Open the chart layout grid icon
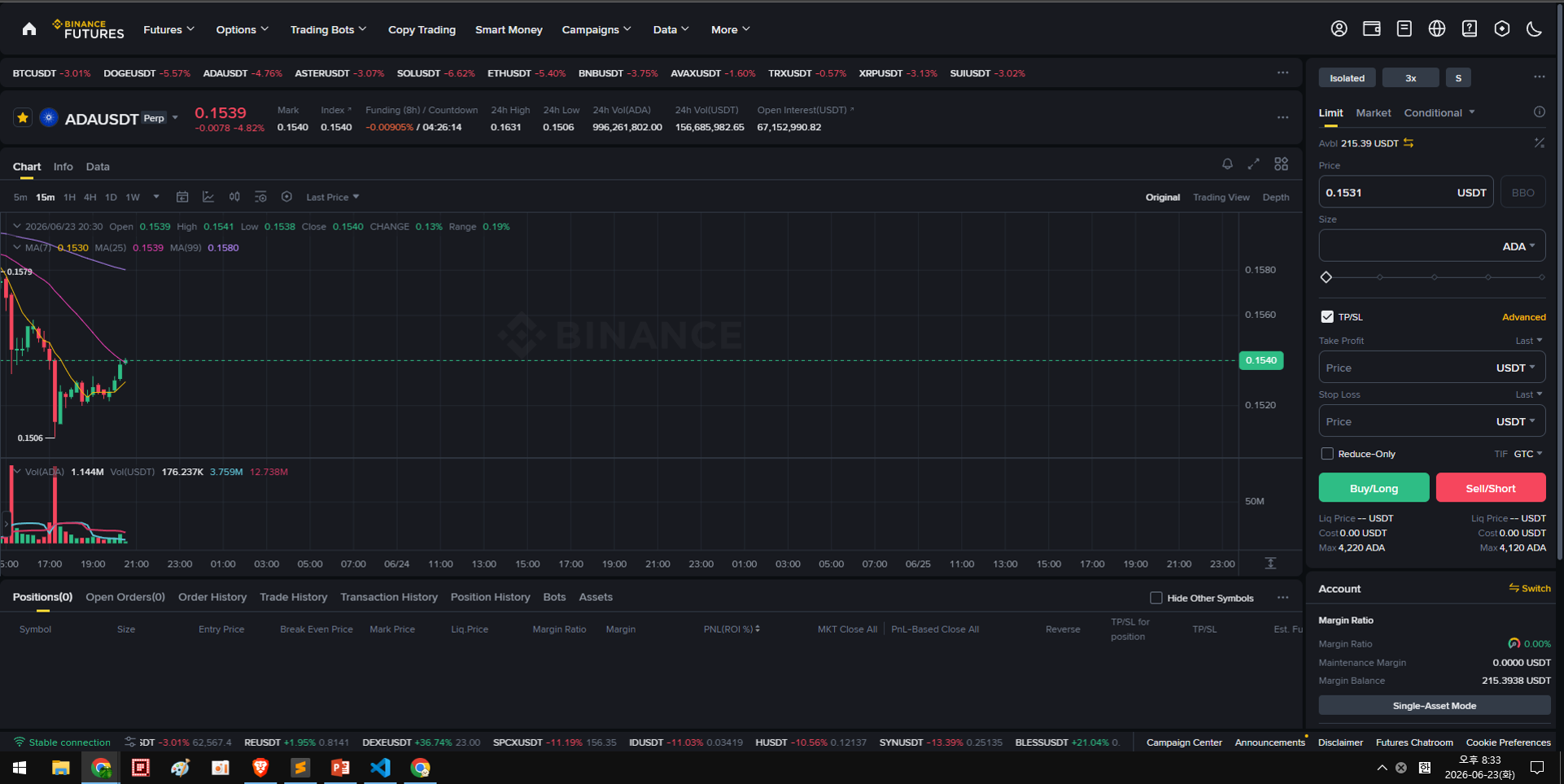 [x=1281, y=164]
